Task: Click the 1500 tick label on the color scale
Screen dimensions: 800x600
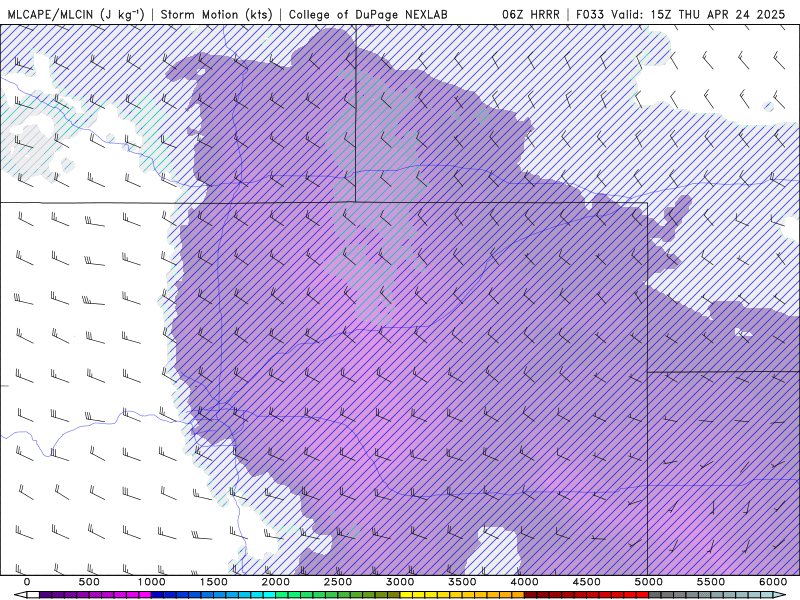Action: pyautogui.click(x=213, y=582)
